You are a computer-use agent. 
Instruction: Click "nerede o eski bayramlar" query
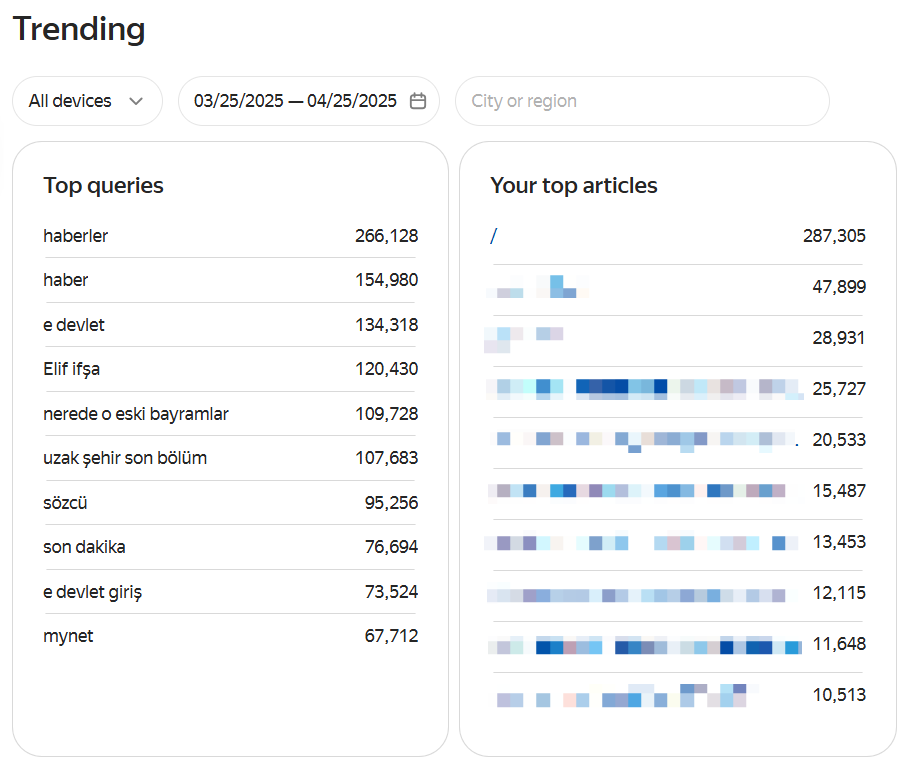(x=136, y=414)
